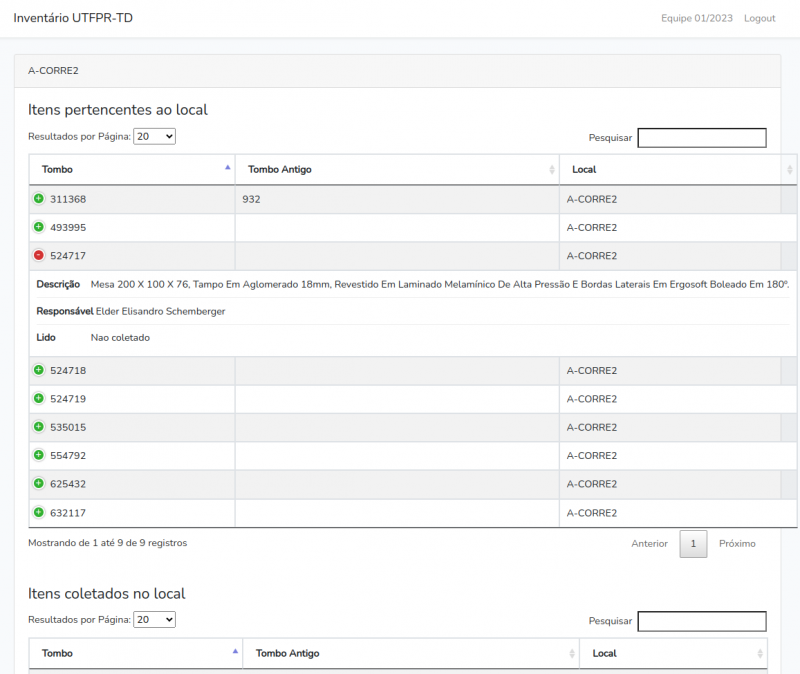Select tombo antigo value 932
Viewport: 800px width, 674px height.
251,199
